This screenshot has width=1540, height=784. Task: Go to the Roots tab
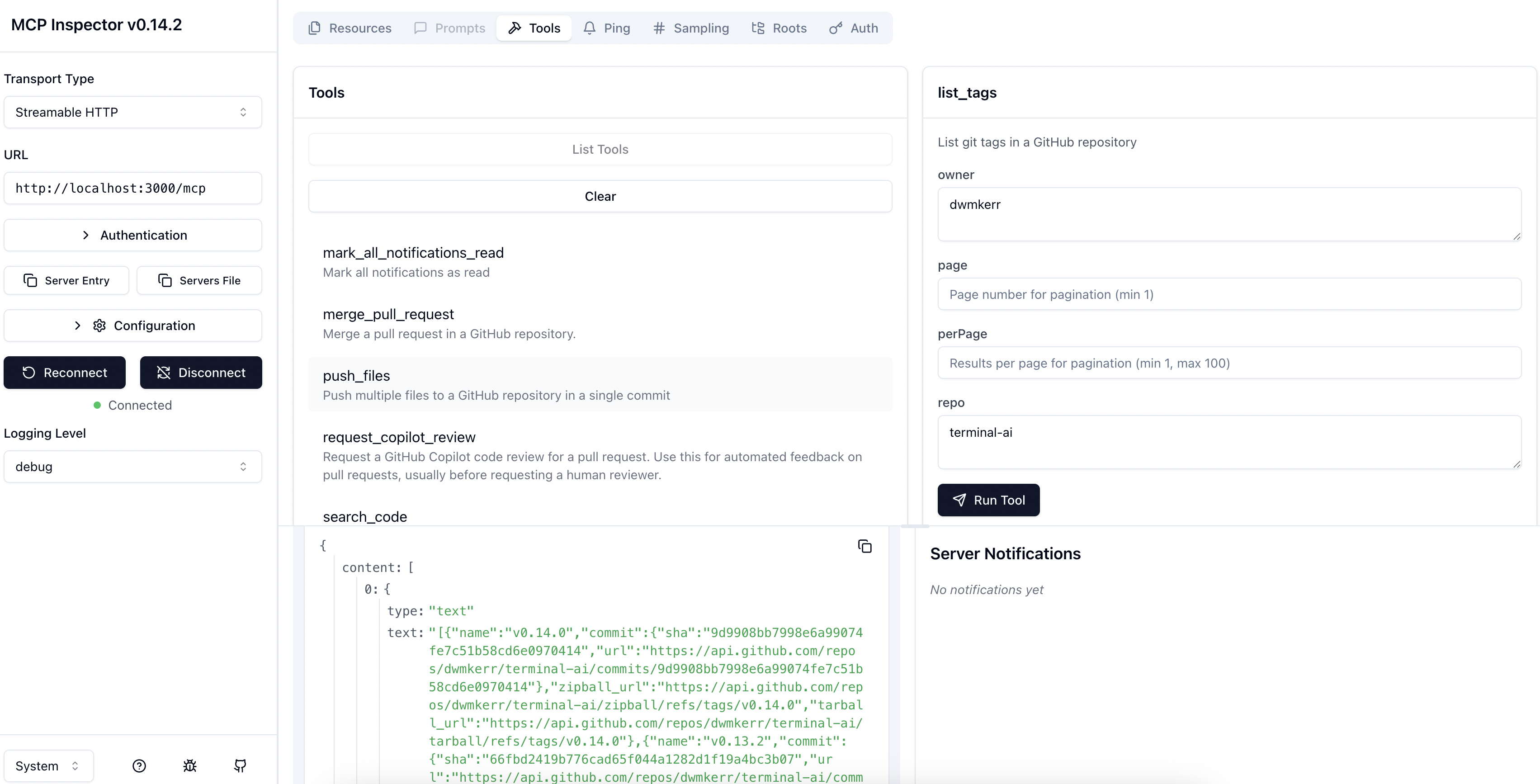point(779,28)
